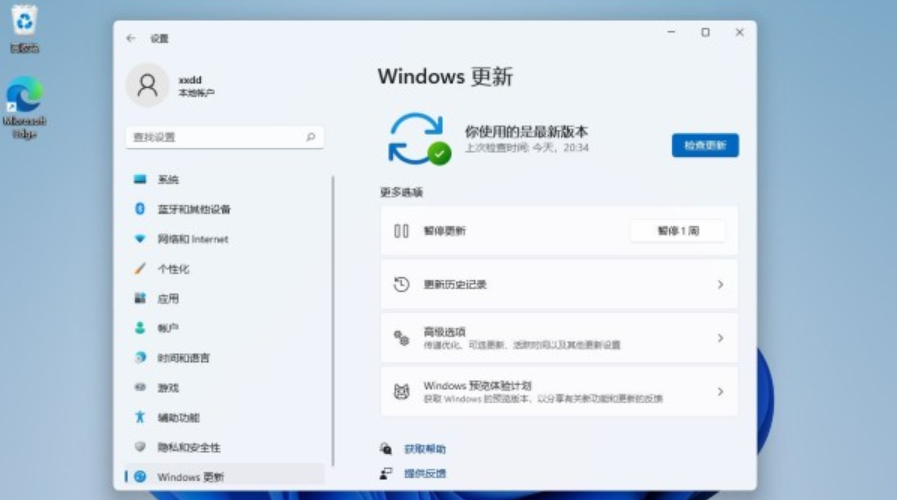Open the 获取帮助 link

pyautogui.click(x=424, y=449)
